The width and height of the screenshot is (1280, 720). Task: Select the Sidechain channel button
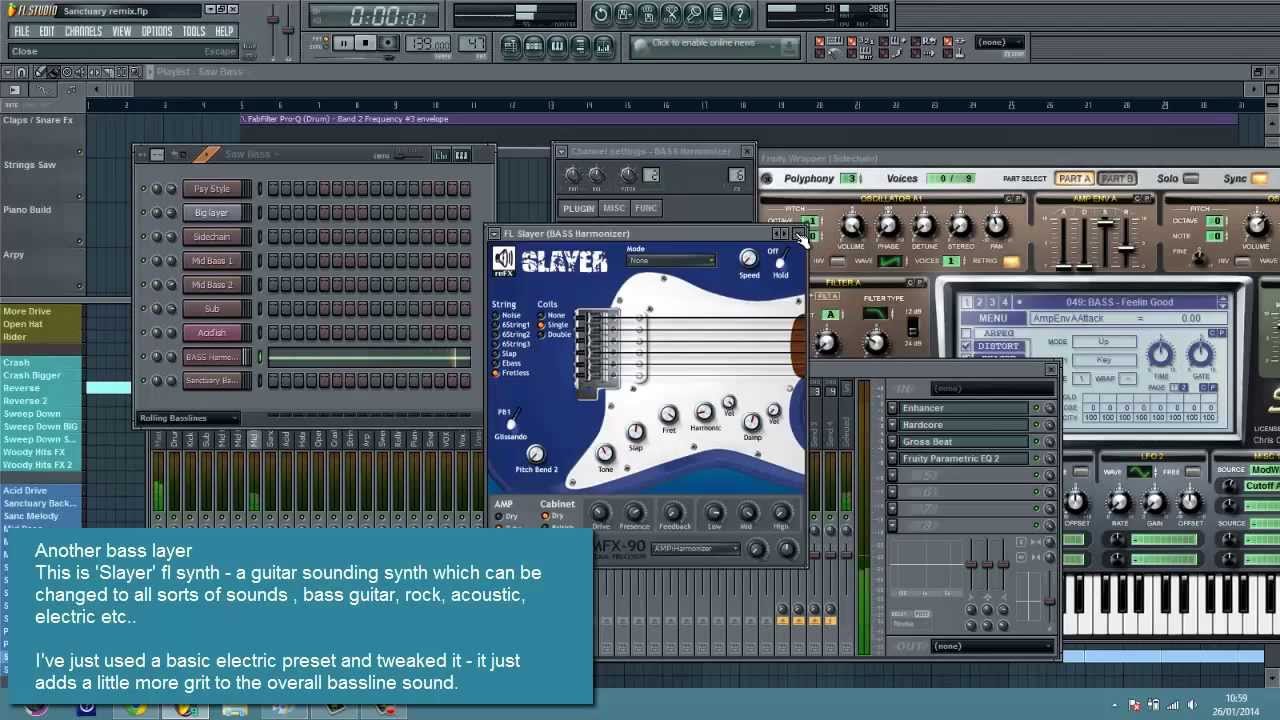point(212,237)
